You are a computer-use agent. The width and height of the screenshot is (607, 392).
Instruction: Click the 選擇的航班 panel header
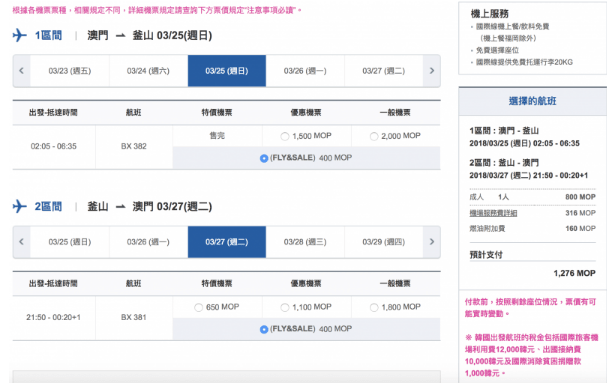click(x=533, y=101)
